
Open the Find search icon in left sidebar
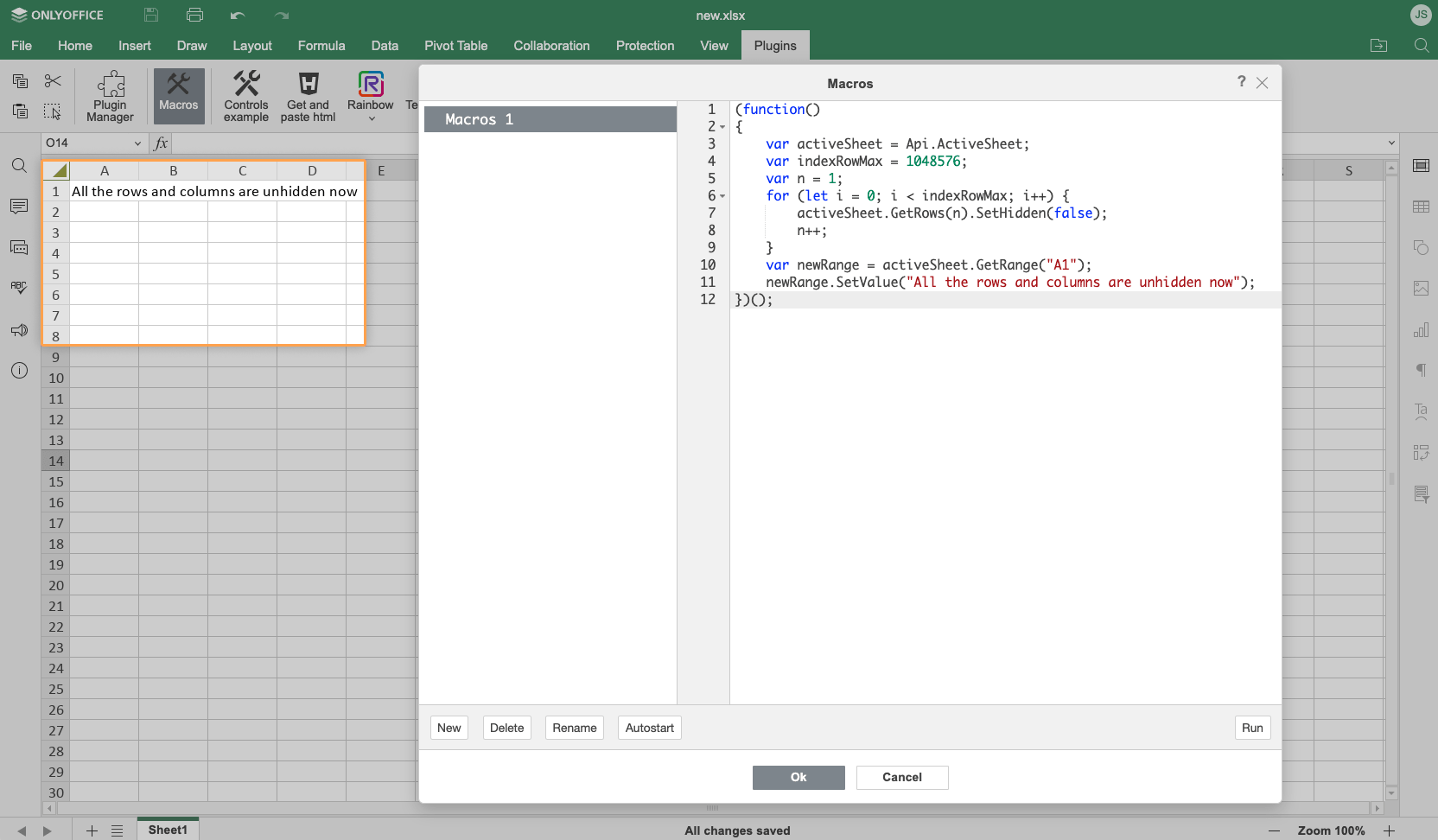click(x=19, y=165)
